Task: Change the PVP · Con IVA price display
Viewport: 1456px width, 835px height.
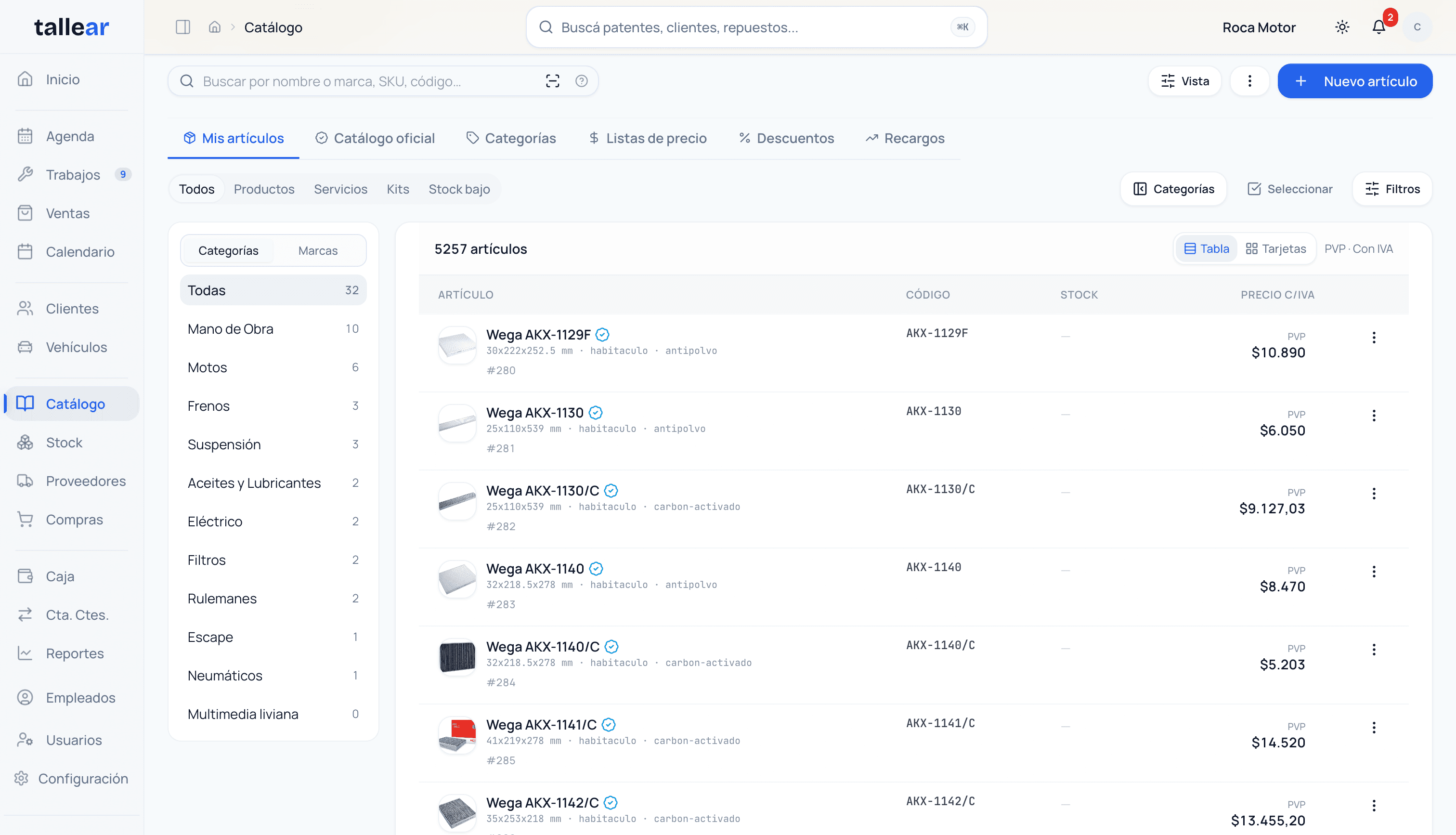Action: tap(1359, 248)
